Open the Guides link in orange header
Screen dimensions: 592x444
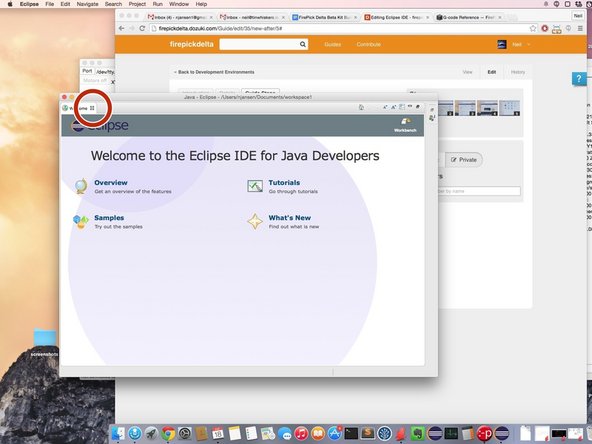point(333,45)
